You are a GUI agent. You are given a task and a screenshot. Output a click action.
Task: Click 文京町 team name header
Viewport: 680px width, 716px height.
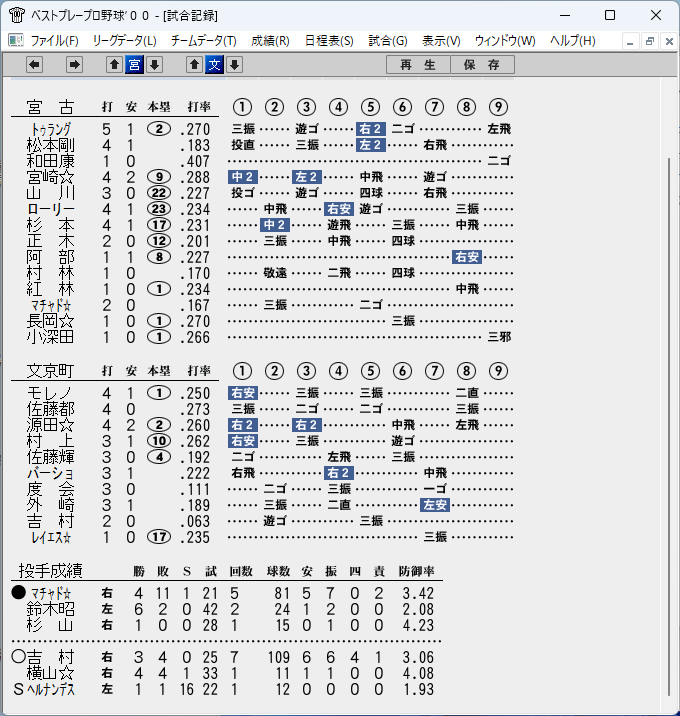[50, 371]
